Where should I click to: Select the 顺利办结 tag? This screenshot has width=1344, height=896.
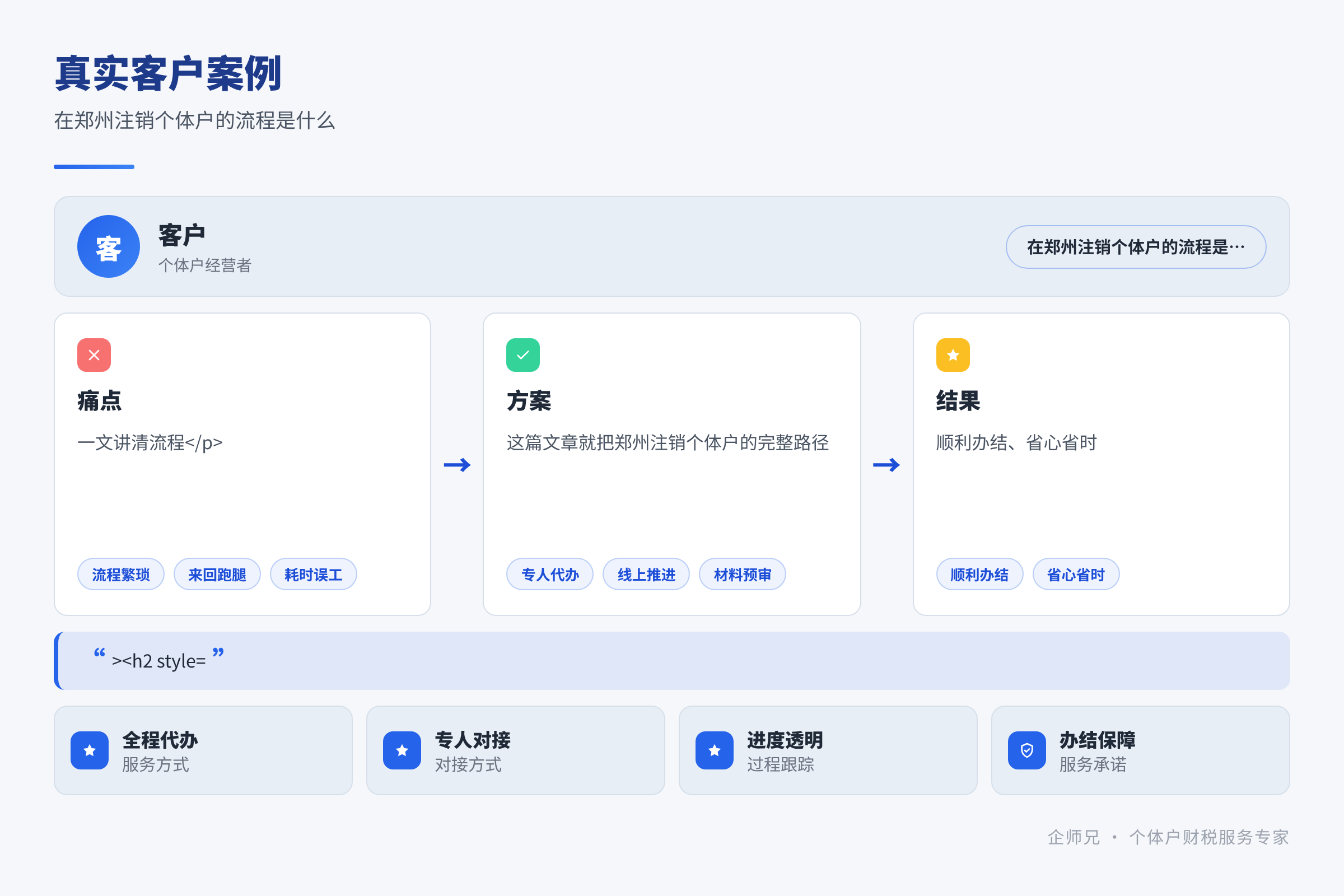tap(980, 575)
